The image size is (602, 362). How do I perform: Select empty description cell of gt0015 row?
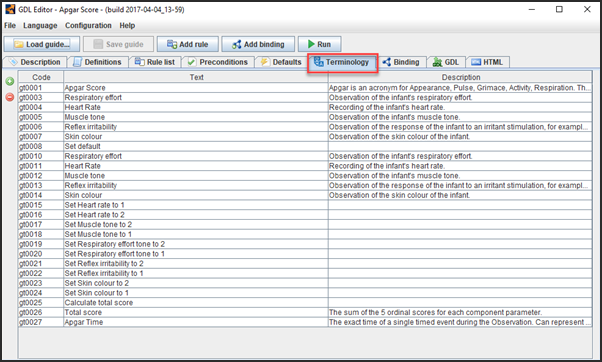tap(460, 205)
